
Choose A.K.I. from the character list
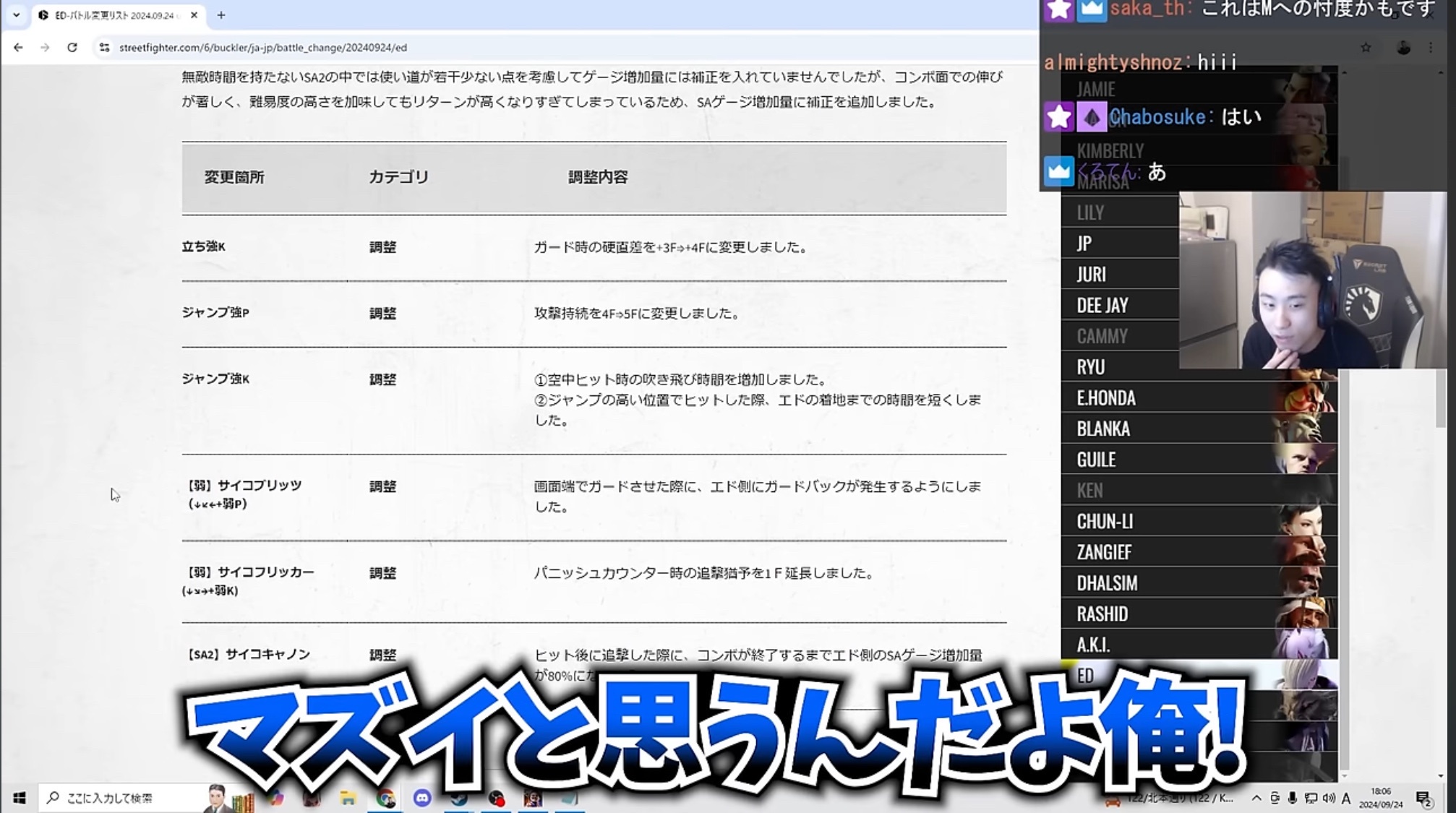pos(1199,645)
